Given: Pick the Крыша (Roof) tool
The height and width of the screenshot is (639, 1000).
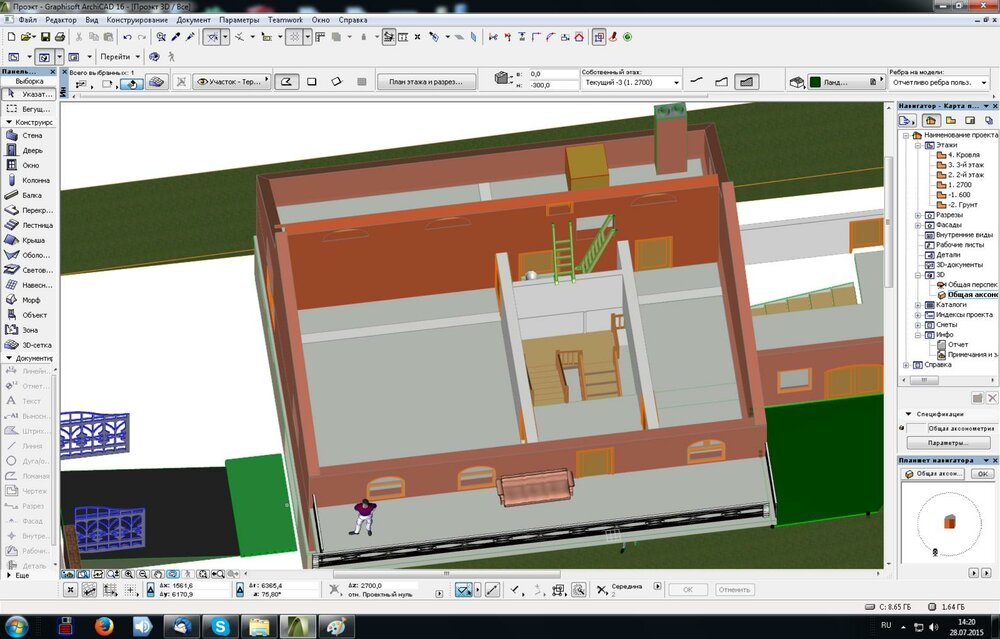Looking at the screenshot, I should [x=28, y=240].
